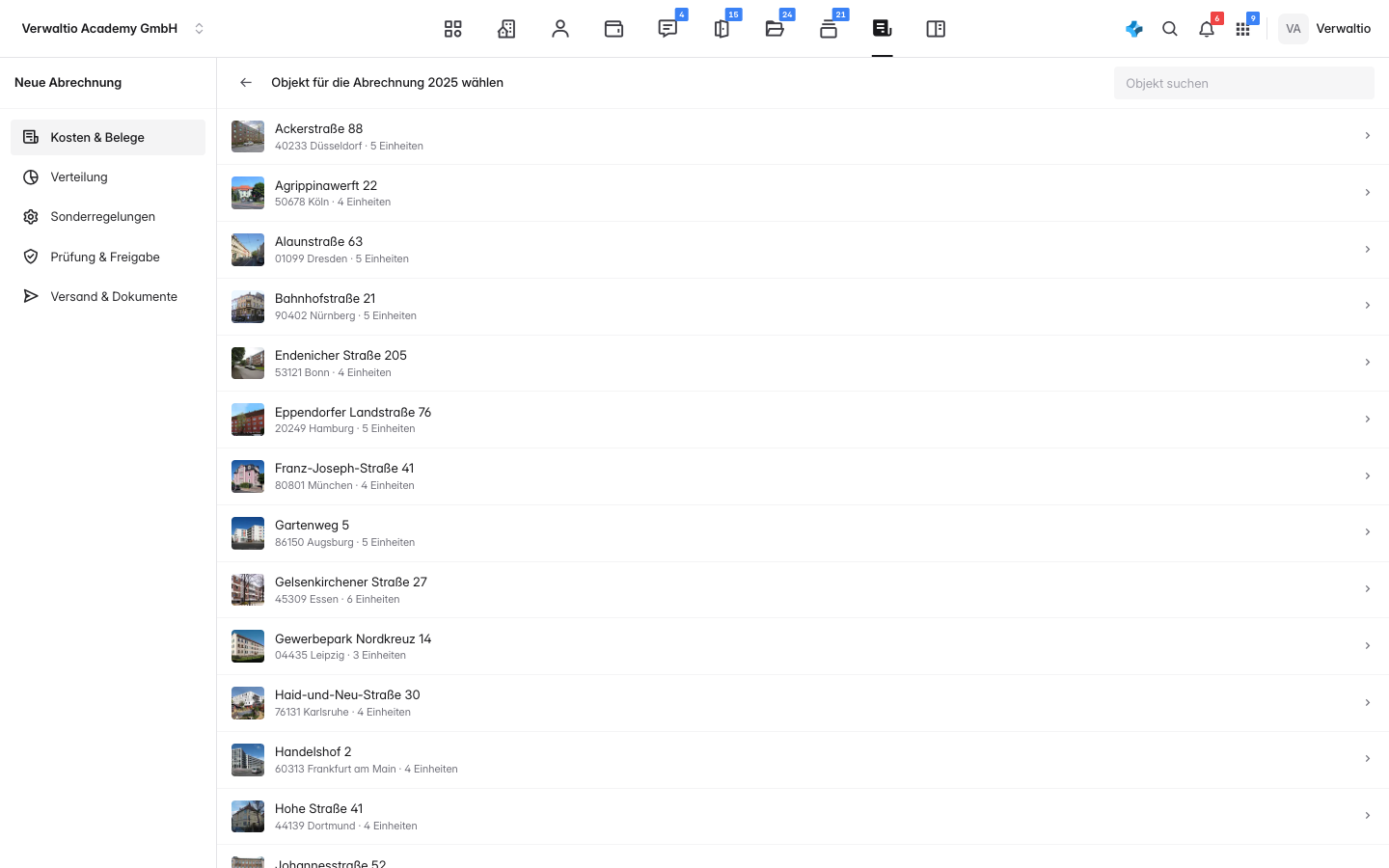Open the buildings icon in top navigation
The image size is (1389, 868).
[506, 29]
